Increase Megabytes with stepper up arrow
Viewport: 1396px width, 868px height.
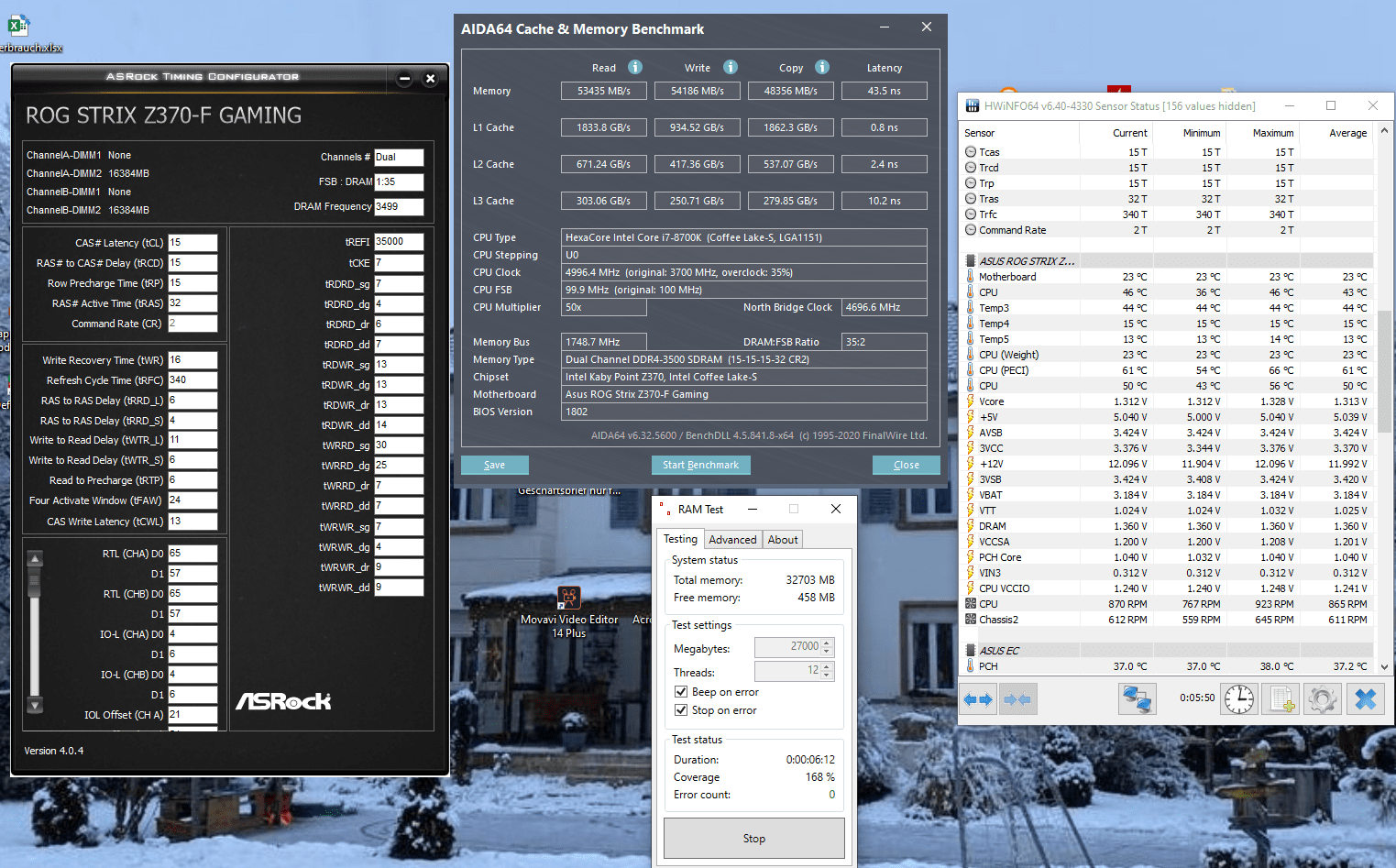tap(827, 643)
